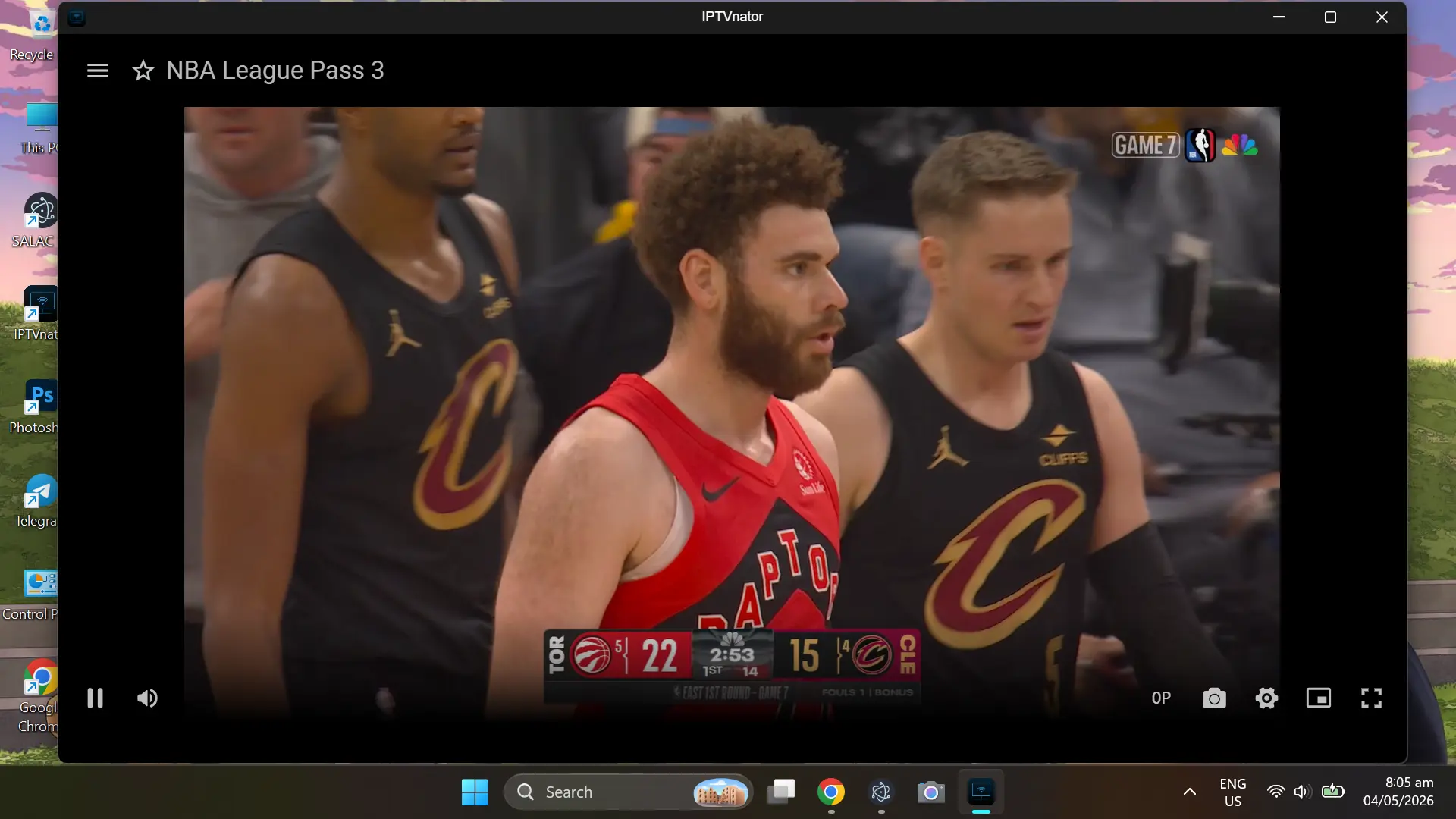
Task: Select IPTVnator desktop shortcut
Action: click(x=36, y=314)
